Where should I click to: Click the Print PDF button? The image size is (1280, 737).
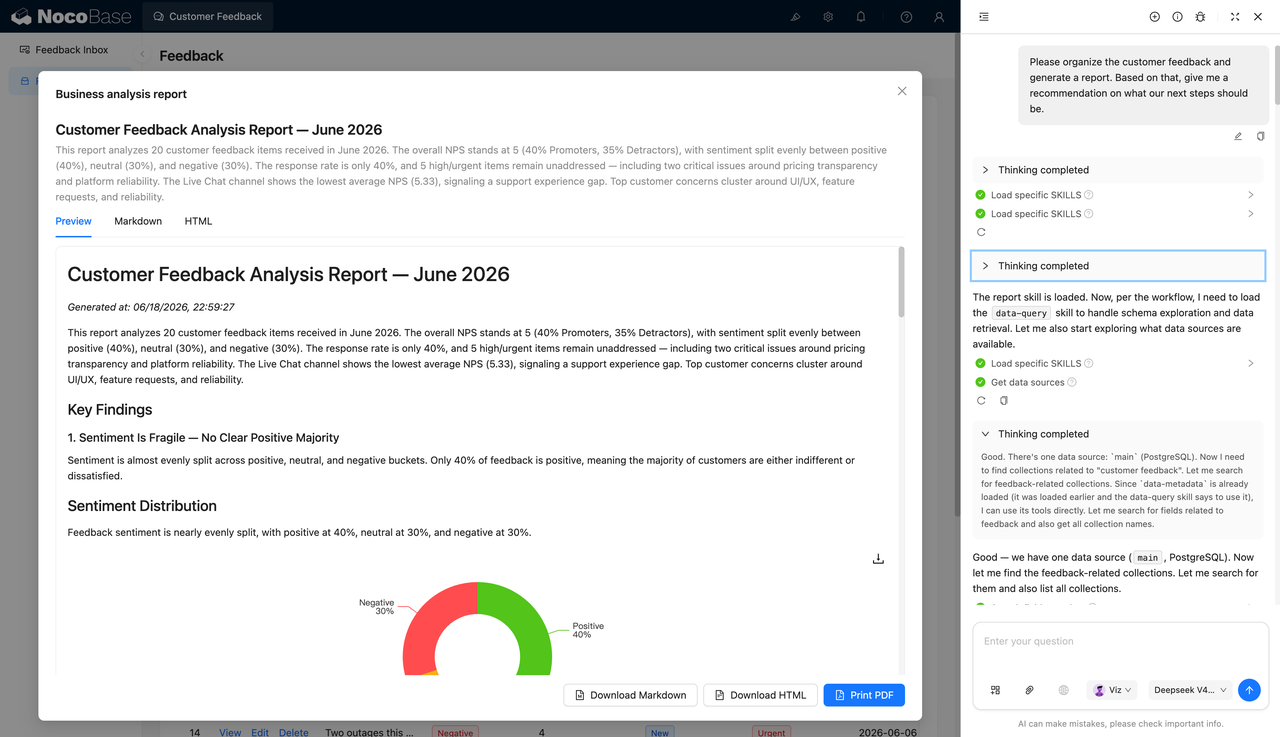[x=864, y=695]
